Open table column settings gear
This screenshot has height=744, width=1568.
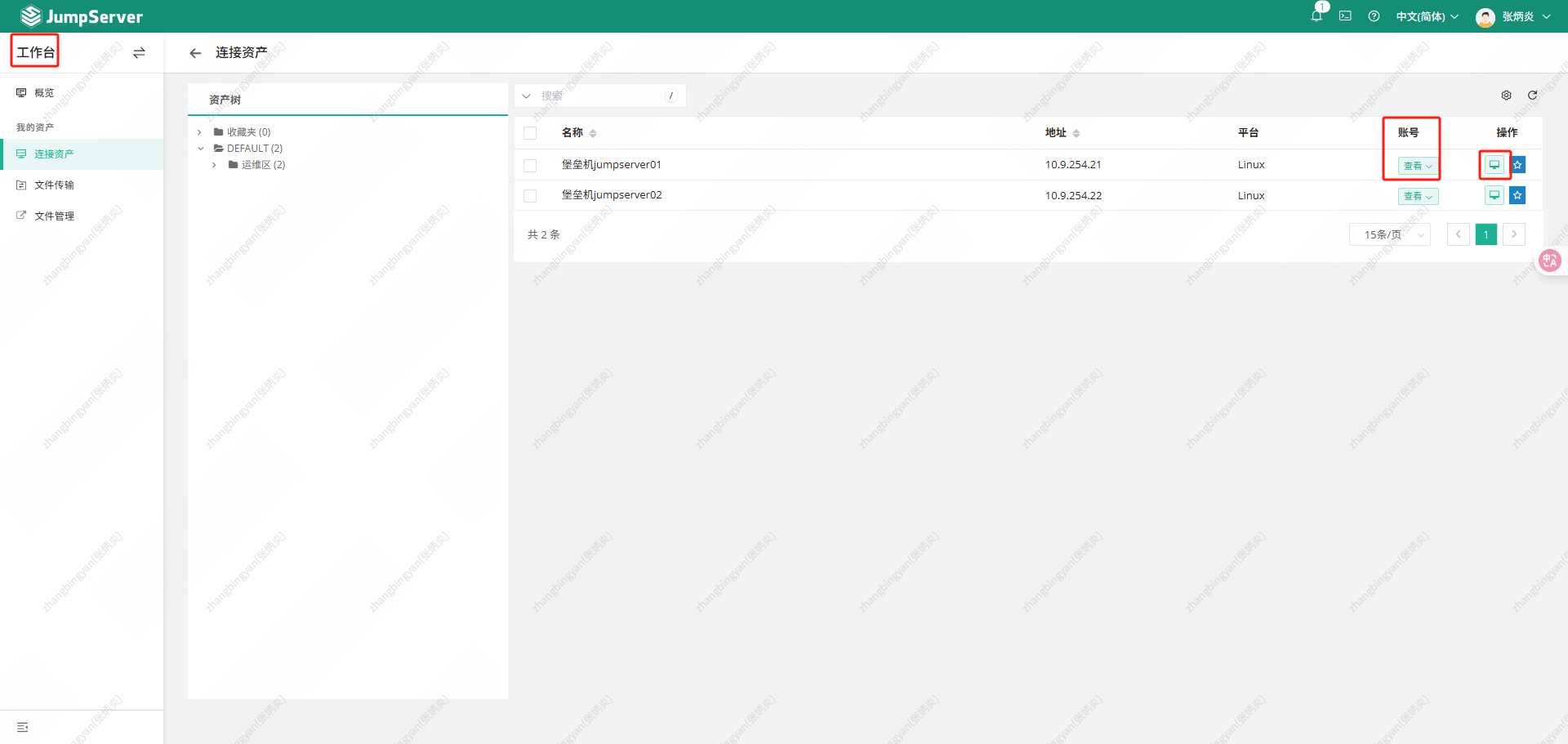pos(1506,96)
